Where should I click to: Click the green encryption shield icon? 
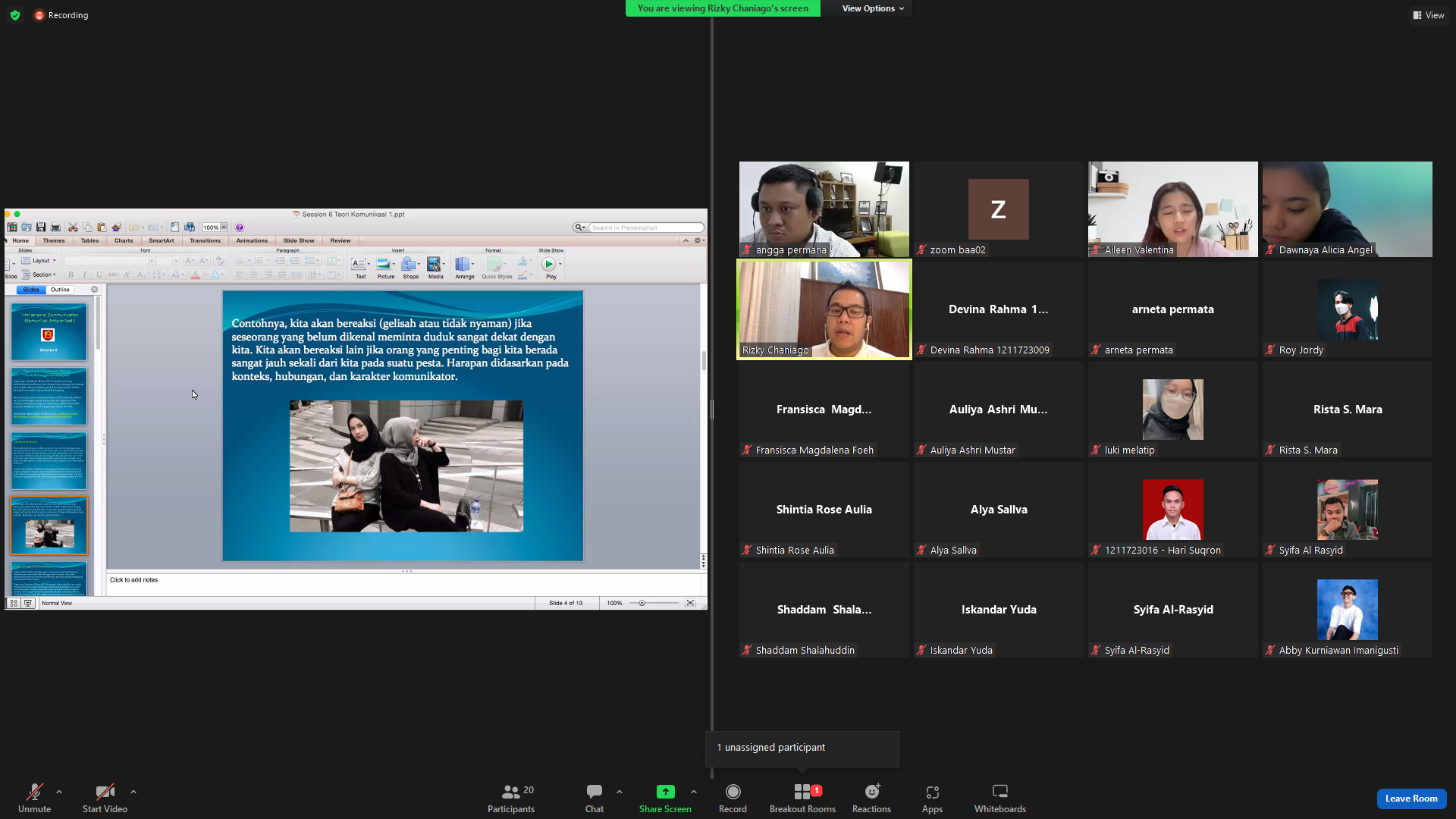point(15,15)
